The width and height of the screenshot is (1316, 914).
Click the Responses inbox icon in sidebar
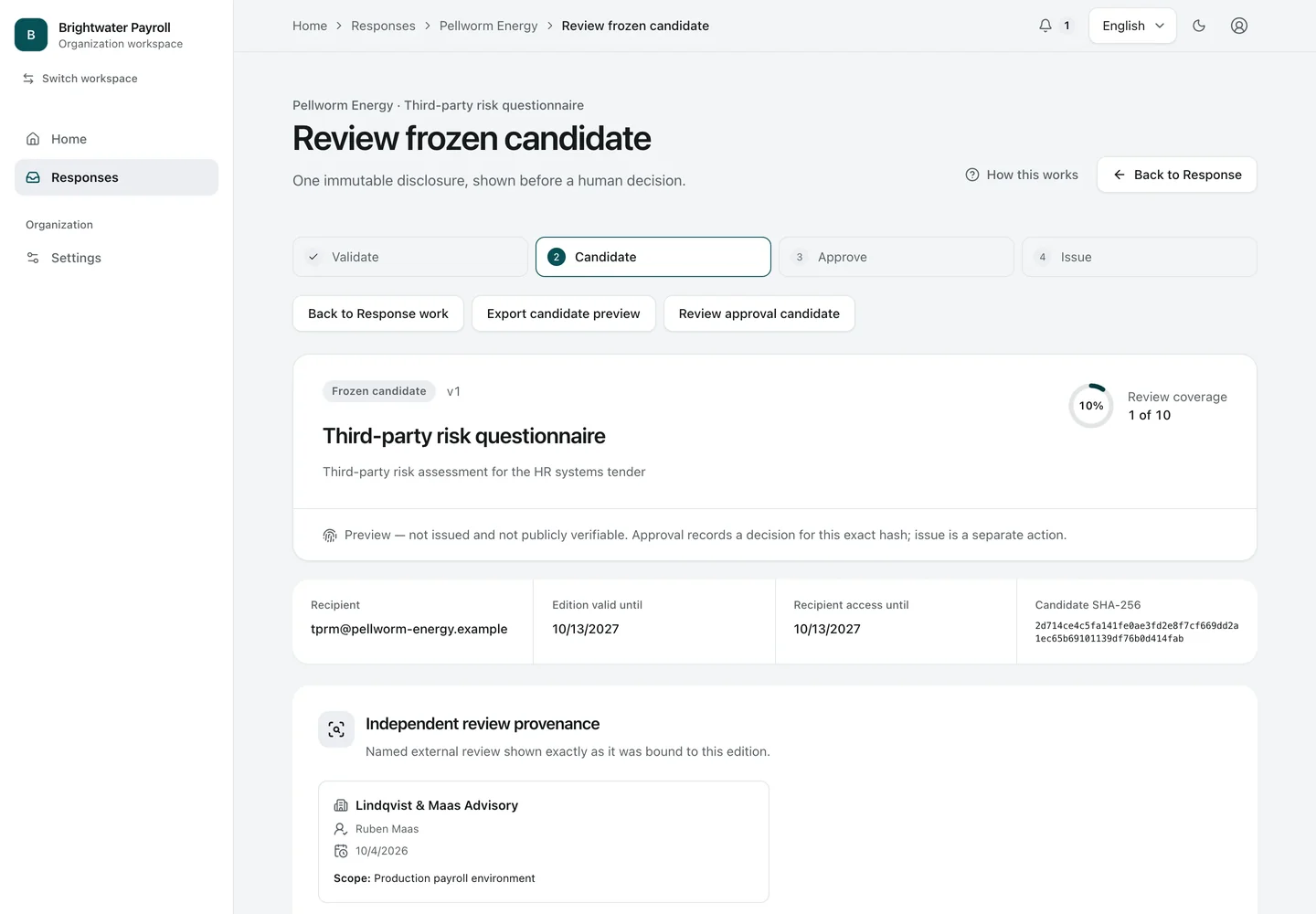coord(33,177)
